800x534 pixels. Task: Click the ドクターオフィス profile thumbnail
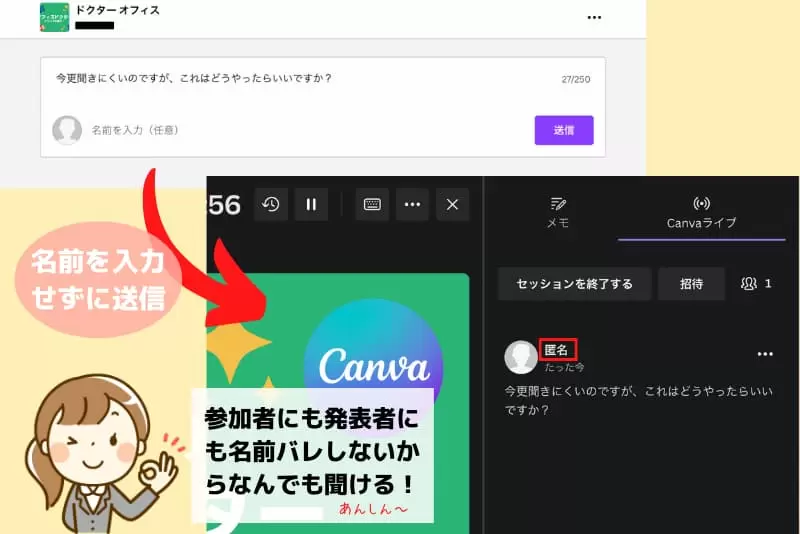tap(55, 17)
